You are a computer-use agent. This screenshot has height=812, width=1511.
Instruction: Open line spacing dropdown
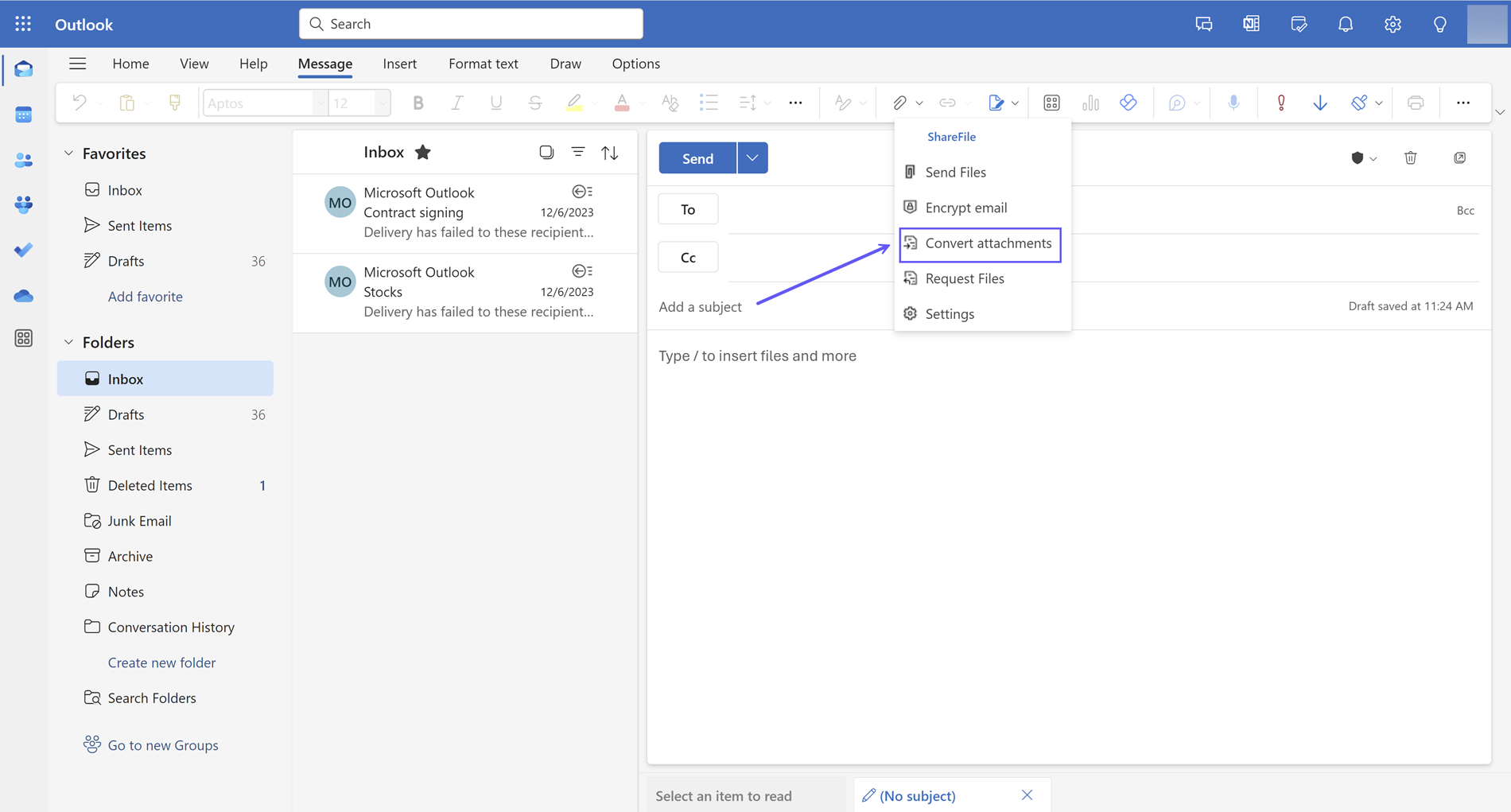click(767, 103)
